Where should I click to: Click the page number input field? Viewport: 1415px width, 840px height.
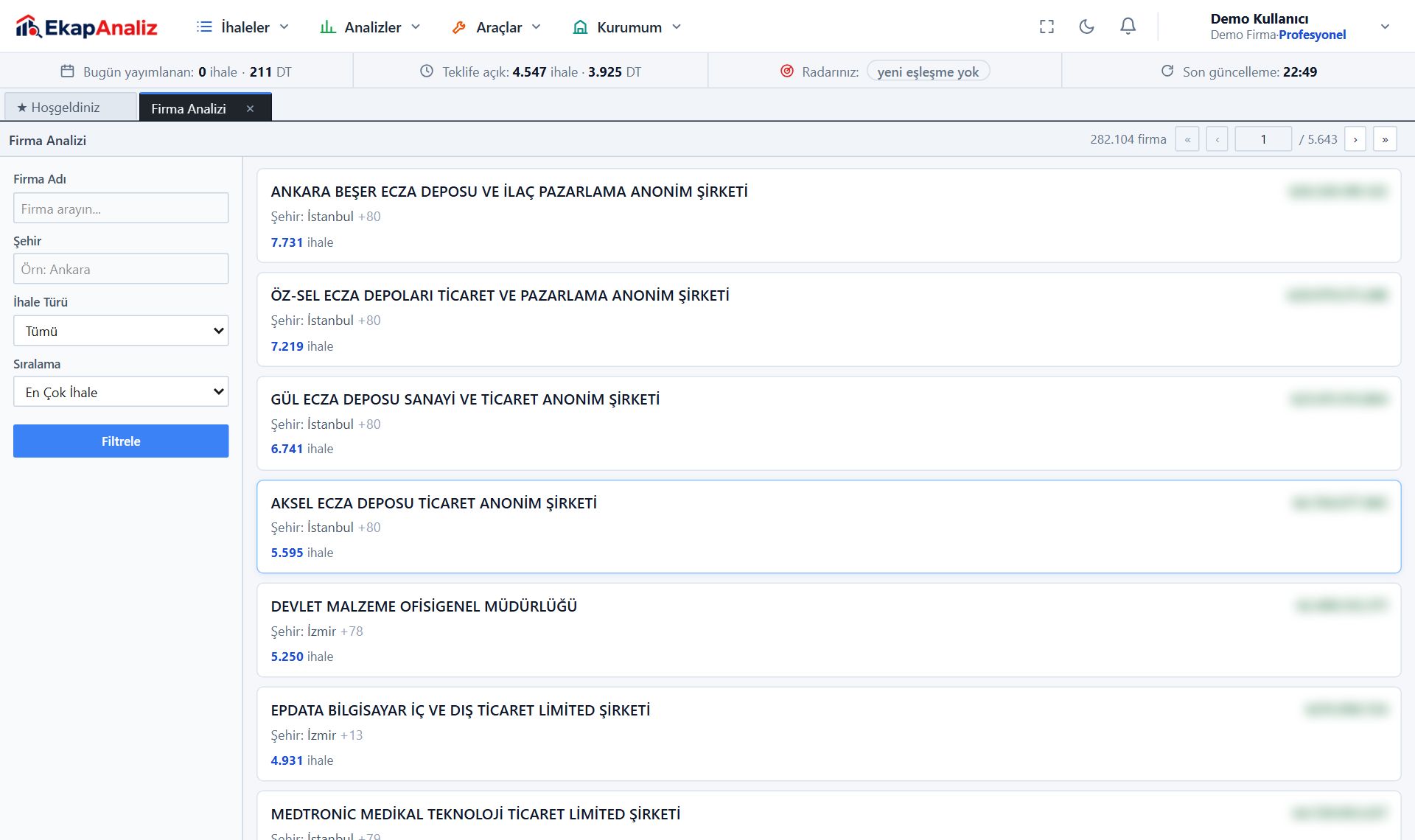tap(1263, 139)
